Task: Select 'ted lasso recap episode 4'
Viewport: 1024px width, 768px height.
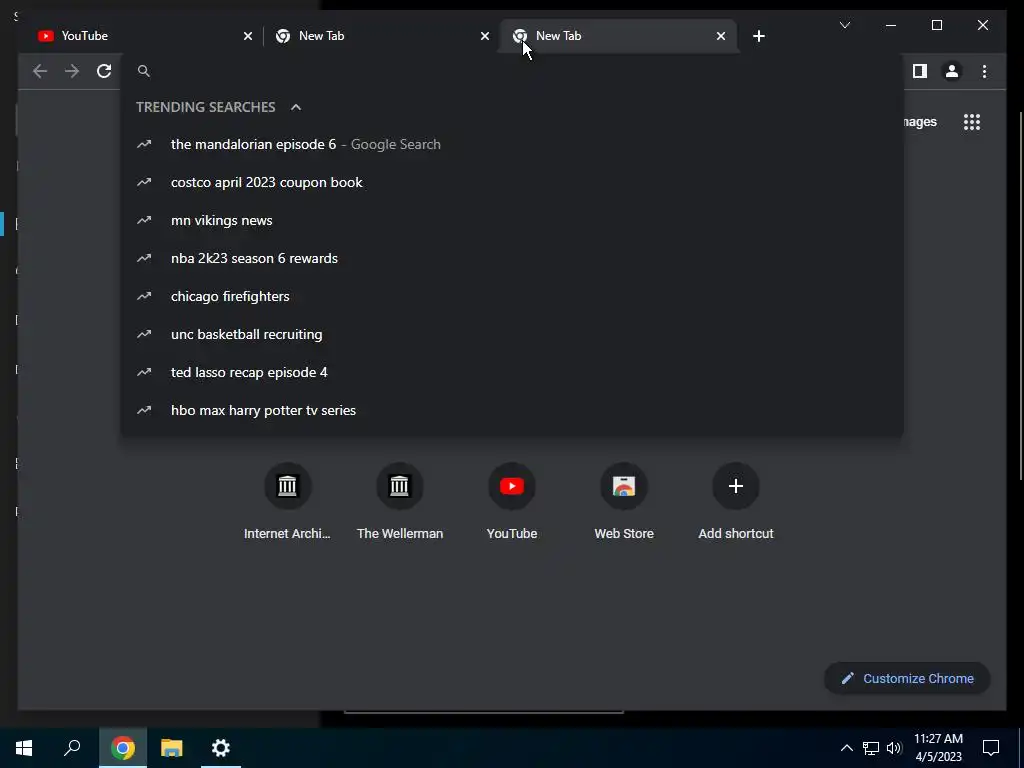Action: 512,372
